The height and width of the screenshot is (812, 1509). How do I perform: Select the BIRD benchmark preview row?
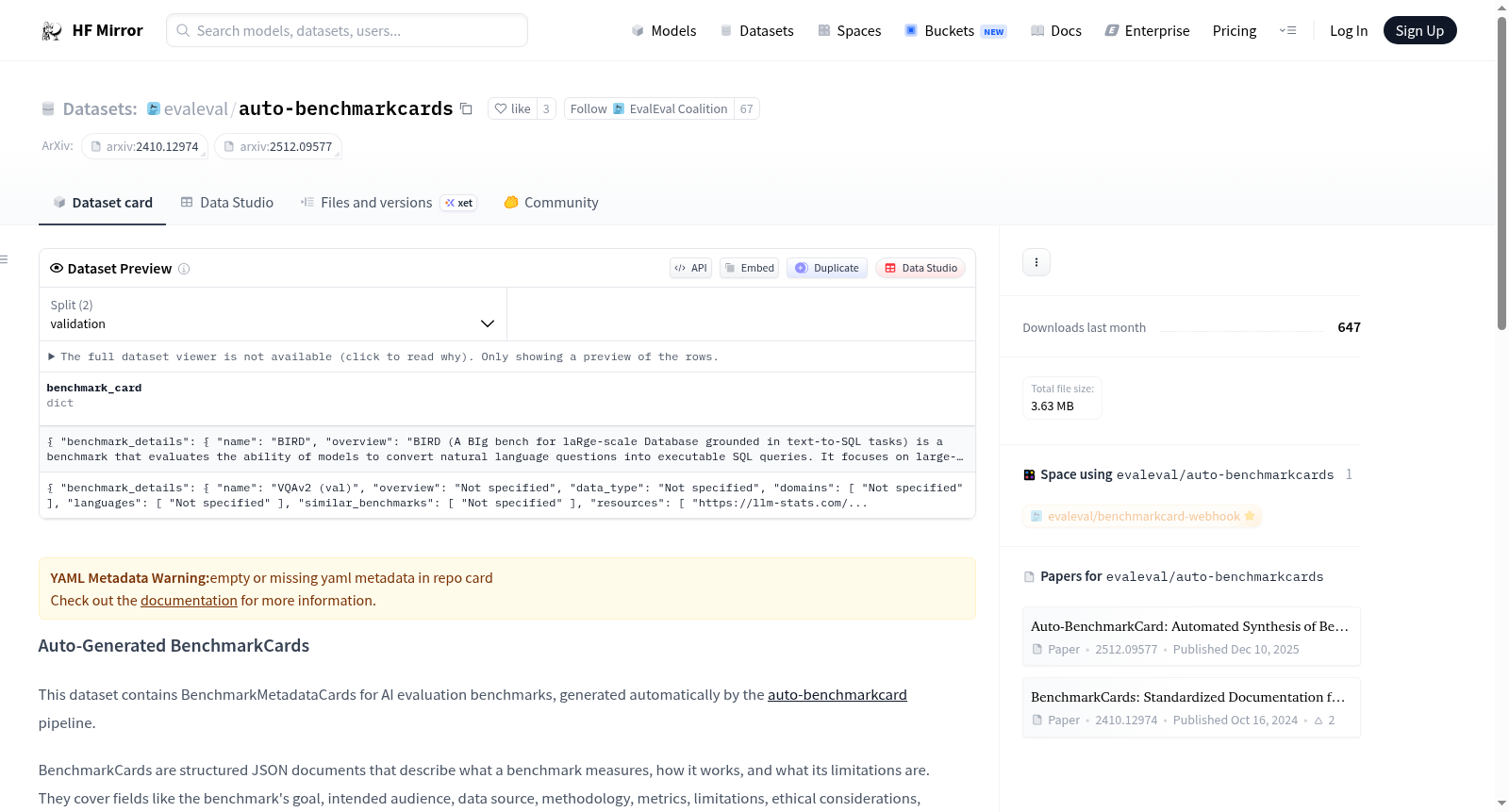coord(507,449)
